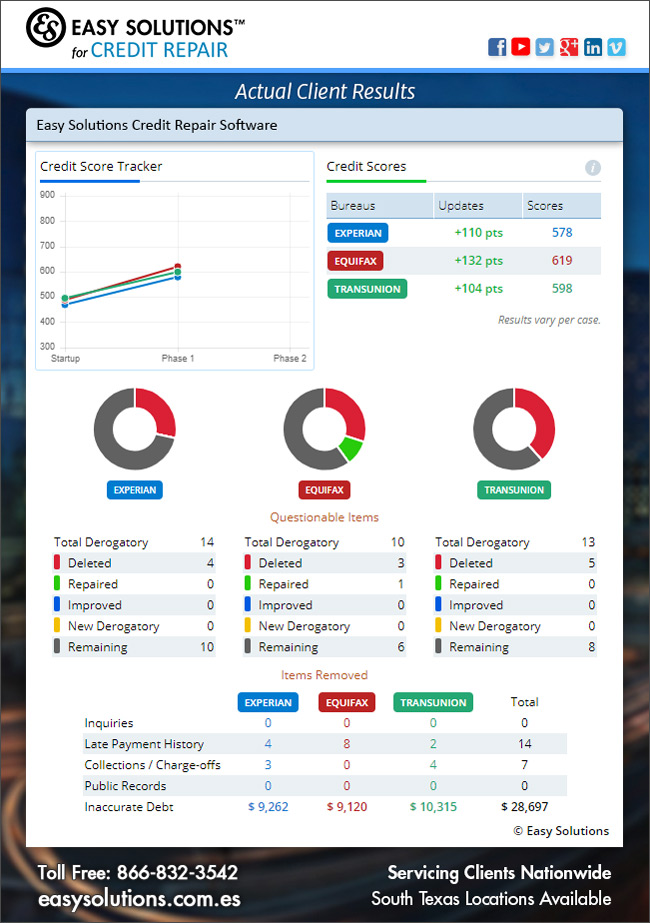Screen dimensions: 650x923
Task: Click the +104 pts TransUnion update
Action: [479, 288]
